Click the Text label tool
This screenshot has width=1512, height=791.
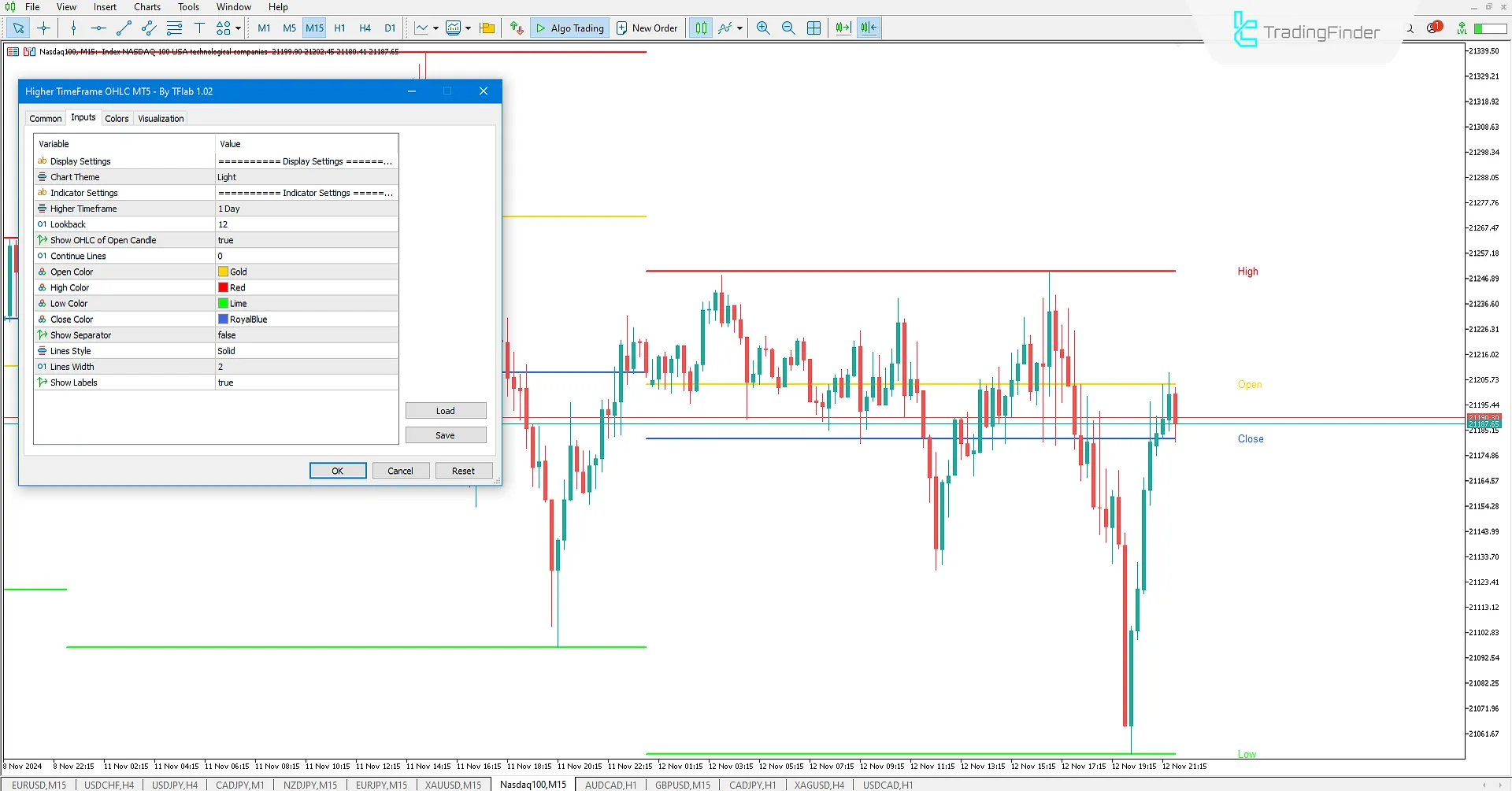coord(200,28)
